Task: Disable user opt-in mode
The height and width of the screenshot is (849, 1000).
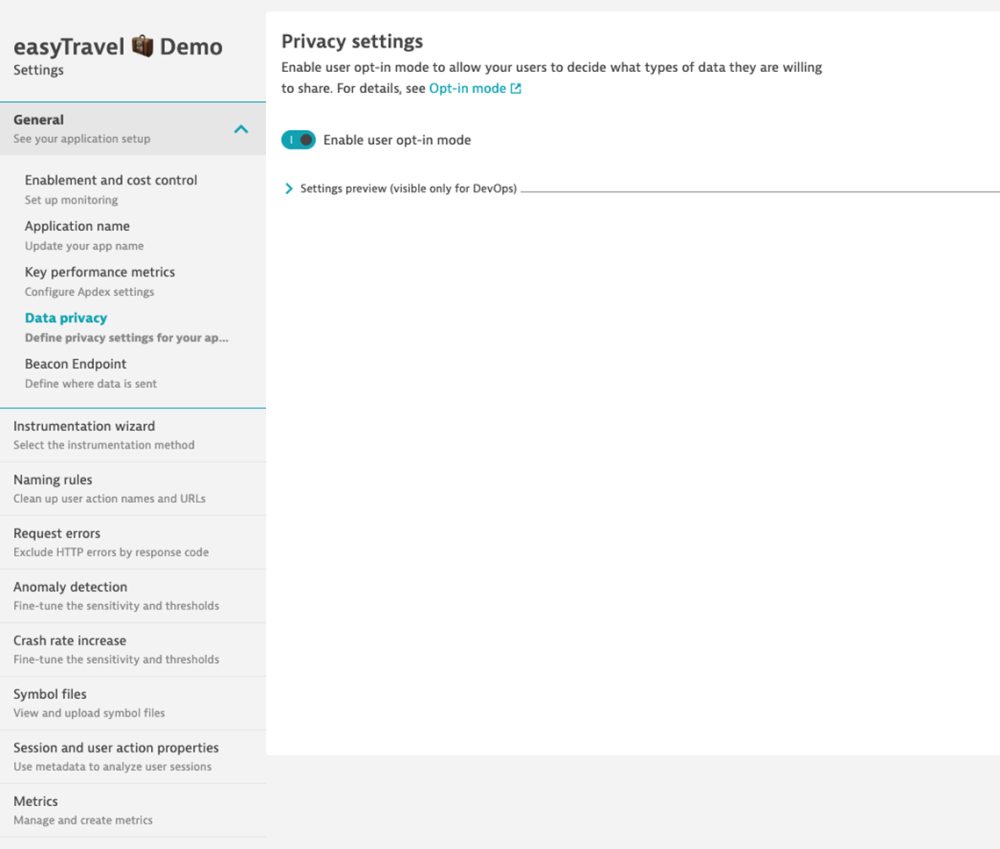Action: point(298,140)
